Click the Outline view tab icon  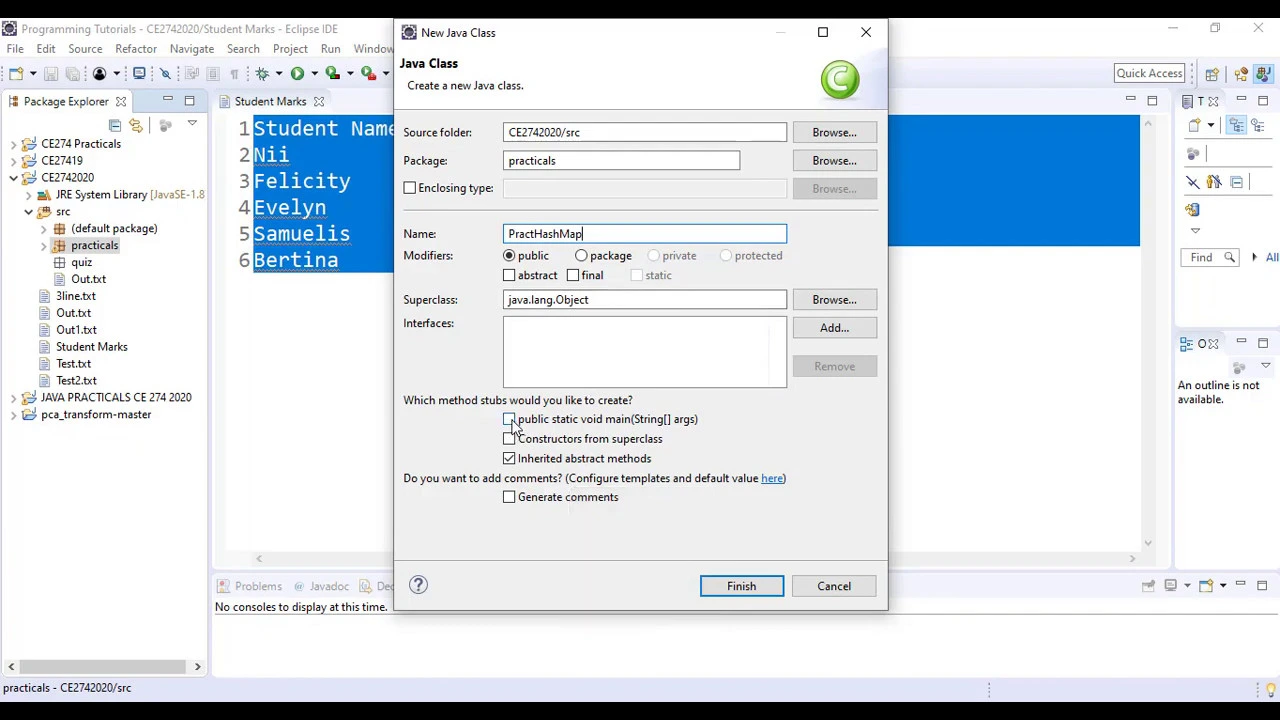pos(1186,344)
